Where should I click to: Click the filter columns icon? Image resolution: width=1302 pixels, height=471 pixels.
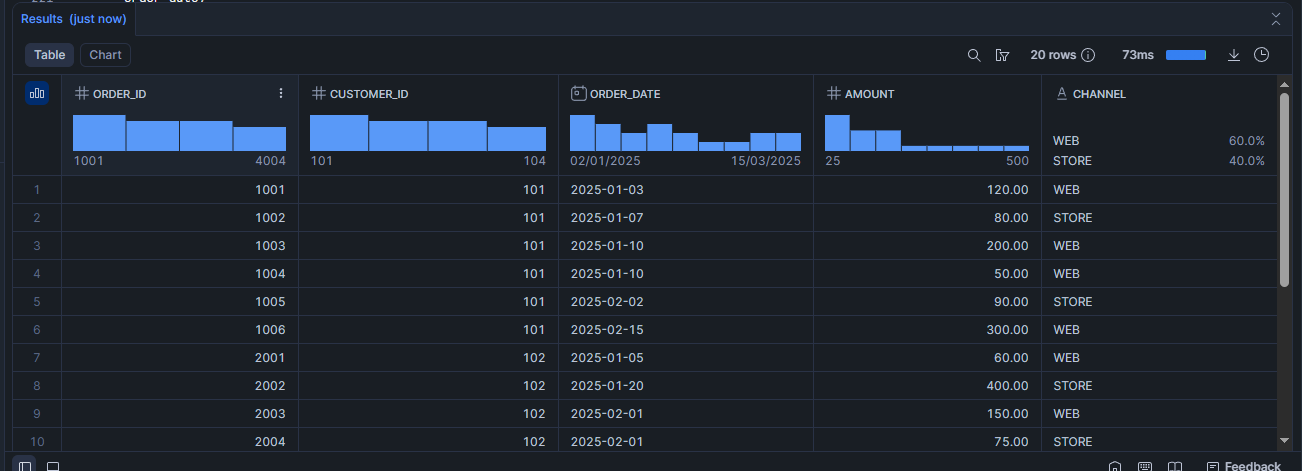[1002, 55]
